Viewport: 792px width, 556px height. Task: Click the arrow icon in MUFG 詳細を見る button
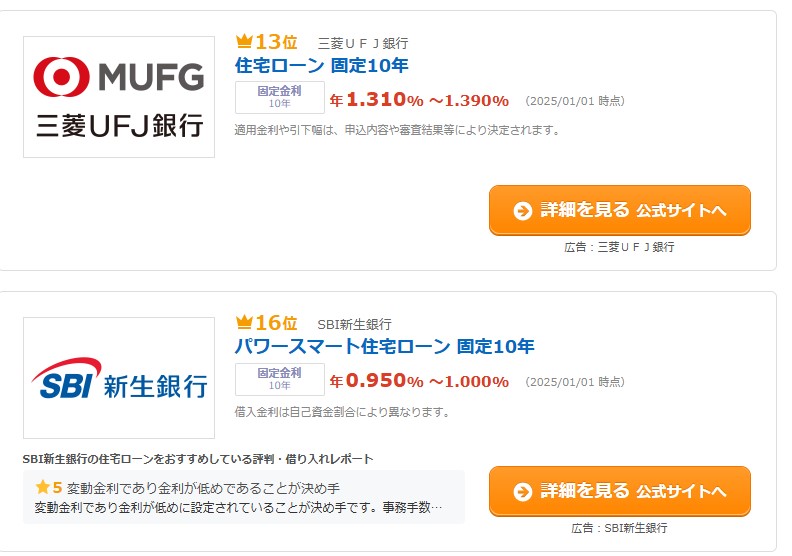[523, 211]
